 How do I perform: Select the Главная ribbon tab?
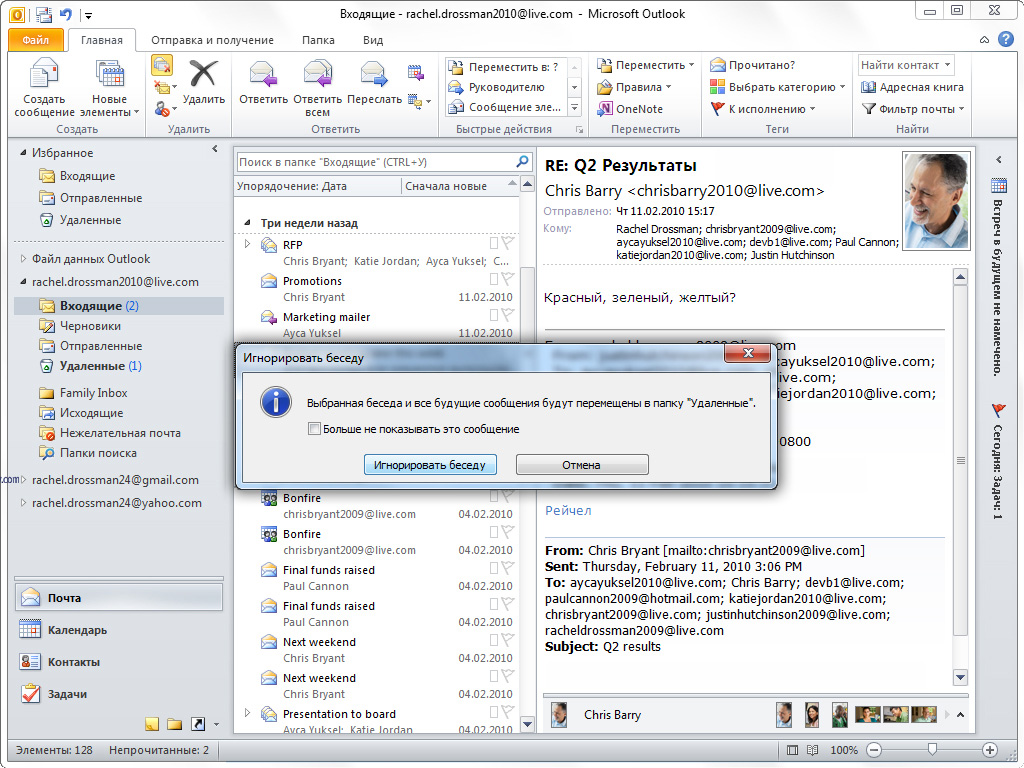pyautogui.click(x=102, y=40)
